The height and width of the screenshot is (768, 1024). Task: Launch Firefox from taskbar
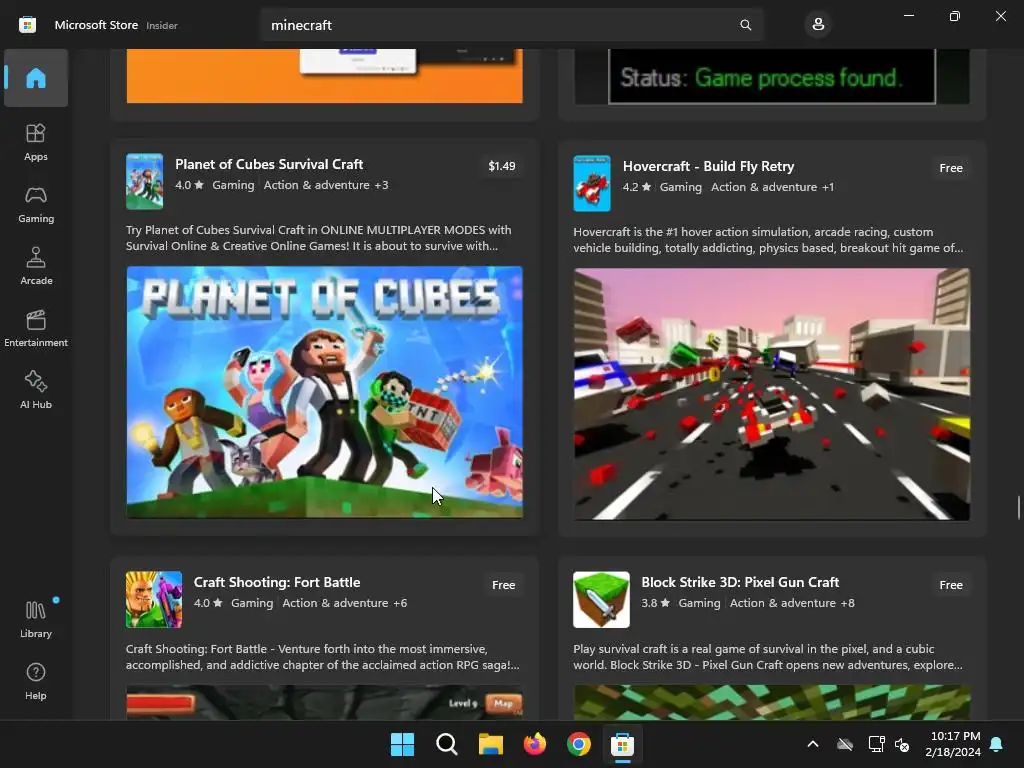[x=535, y=744]
